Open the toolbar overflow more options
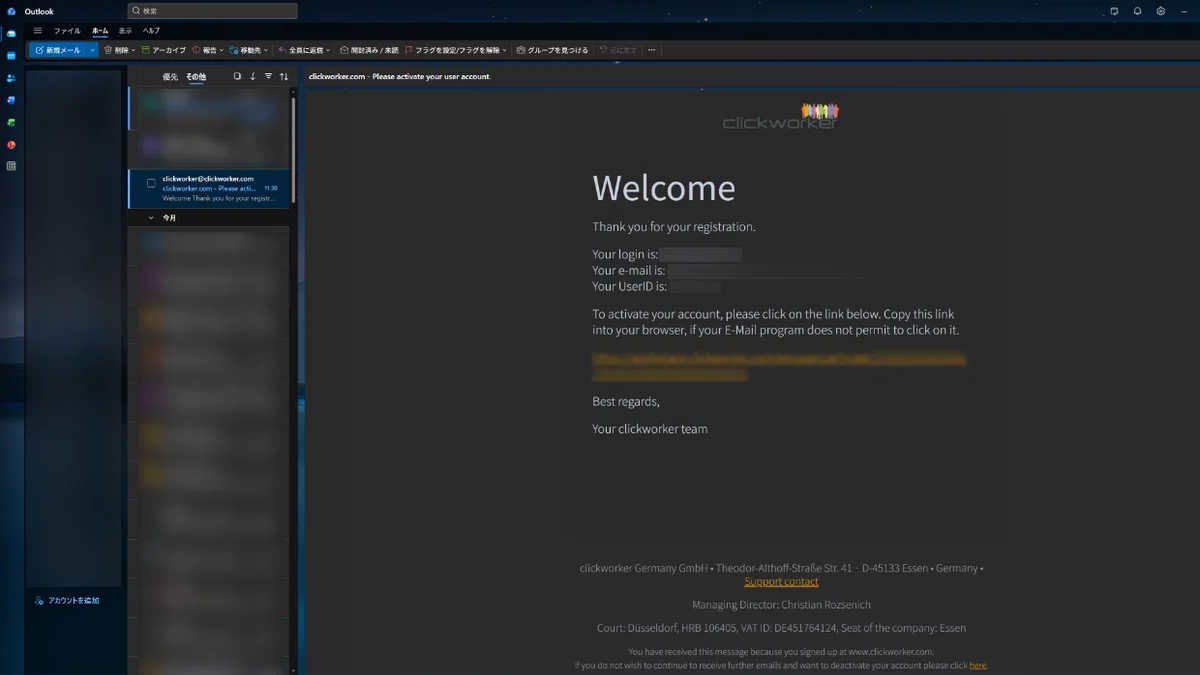This screenshot has height=675, width=1200. (x=652, y=50)
